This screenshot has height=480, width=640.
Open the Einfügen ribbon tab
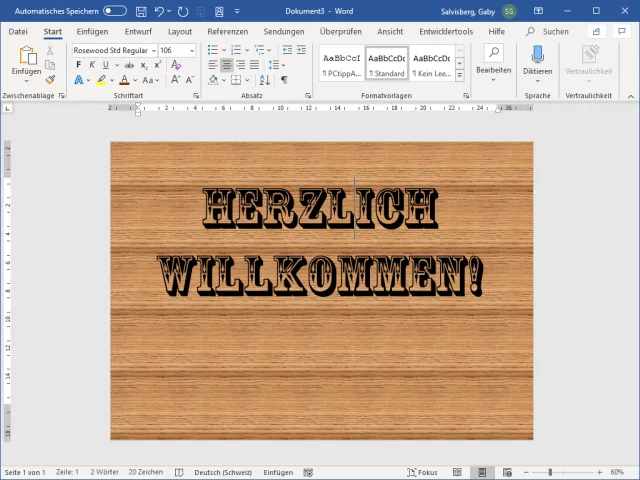click(92, 31)
